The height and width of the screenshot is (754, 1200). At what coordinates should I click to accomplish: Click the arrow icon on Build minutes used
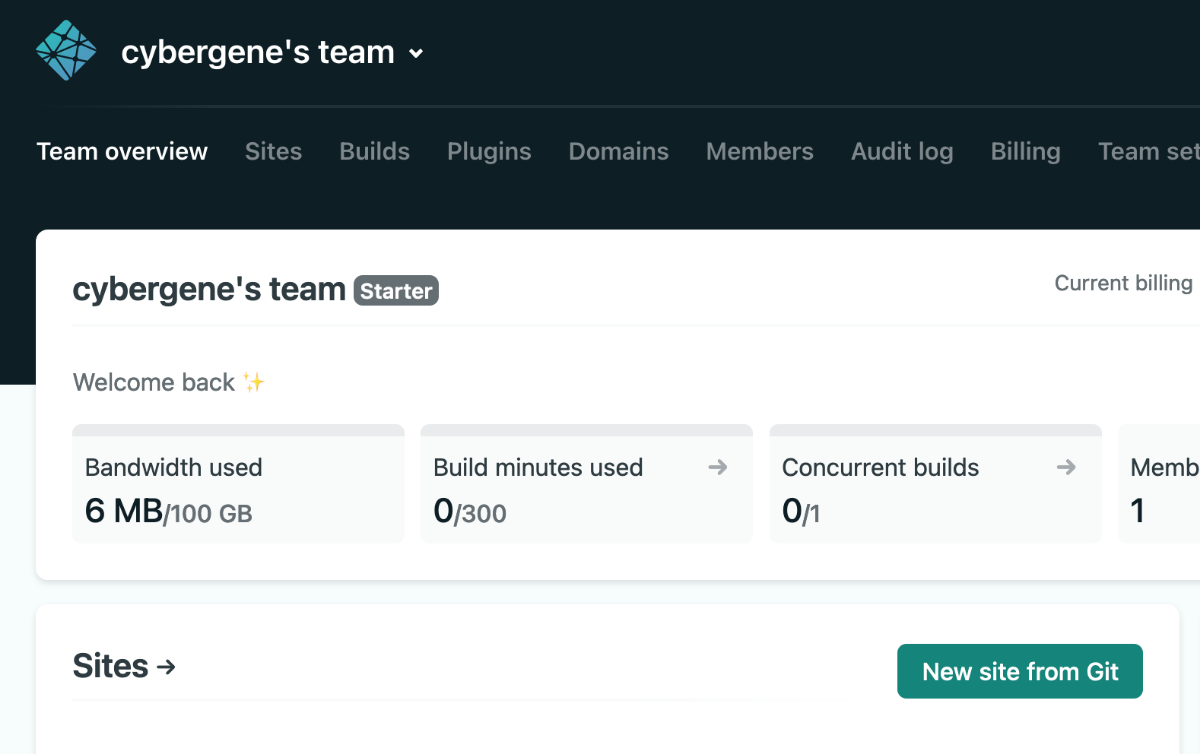click(x=718, y=466)
